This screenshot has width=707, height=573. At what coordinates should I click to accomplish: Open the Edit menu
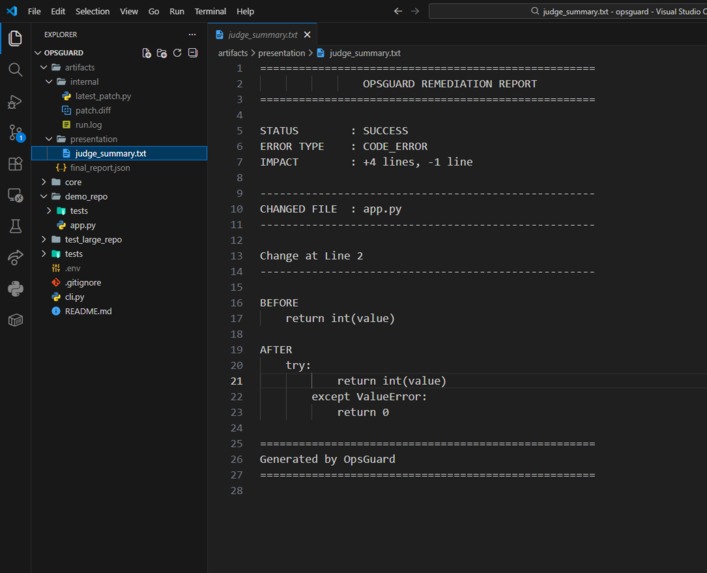58,11
